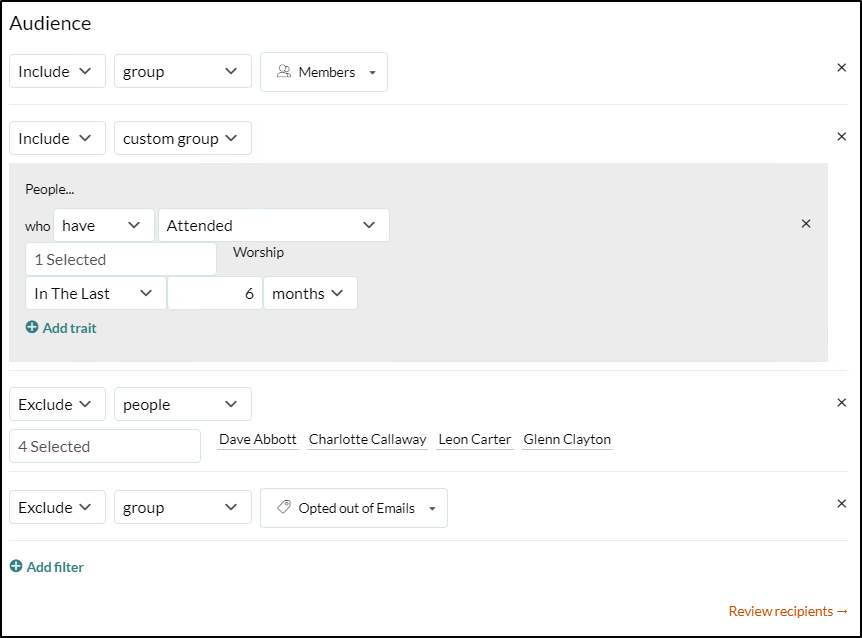
Task: Remove the Exclude people filter row
Action: (841, 402)
